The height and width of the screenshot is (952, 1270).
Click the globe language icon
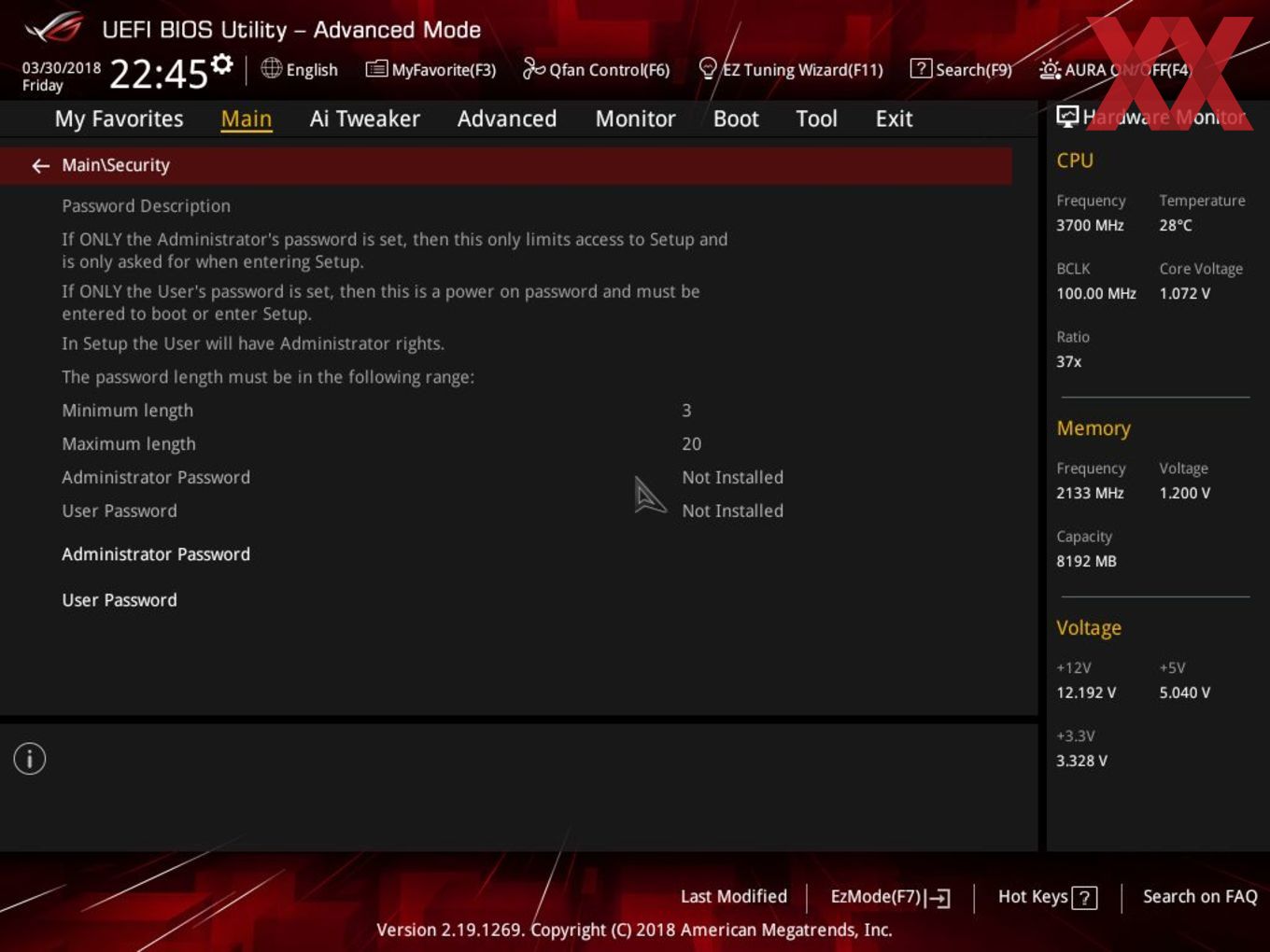coord(271,68)
